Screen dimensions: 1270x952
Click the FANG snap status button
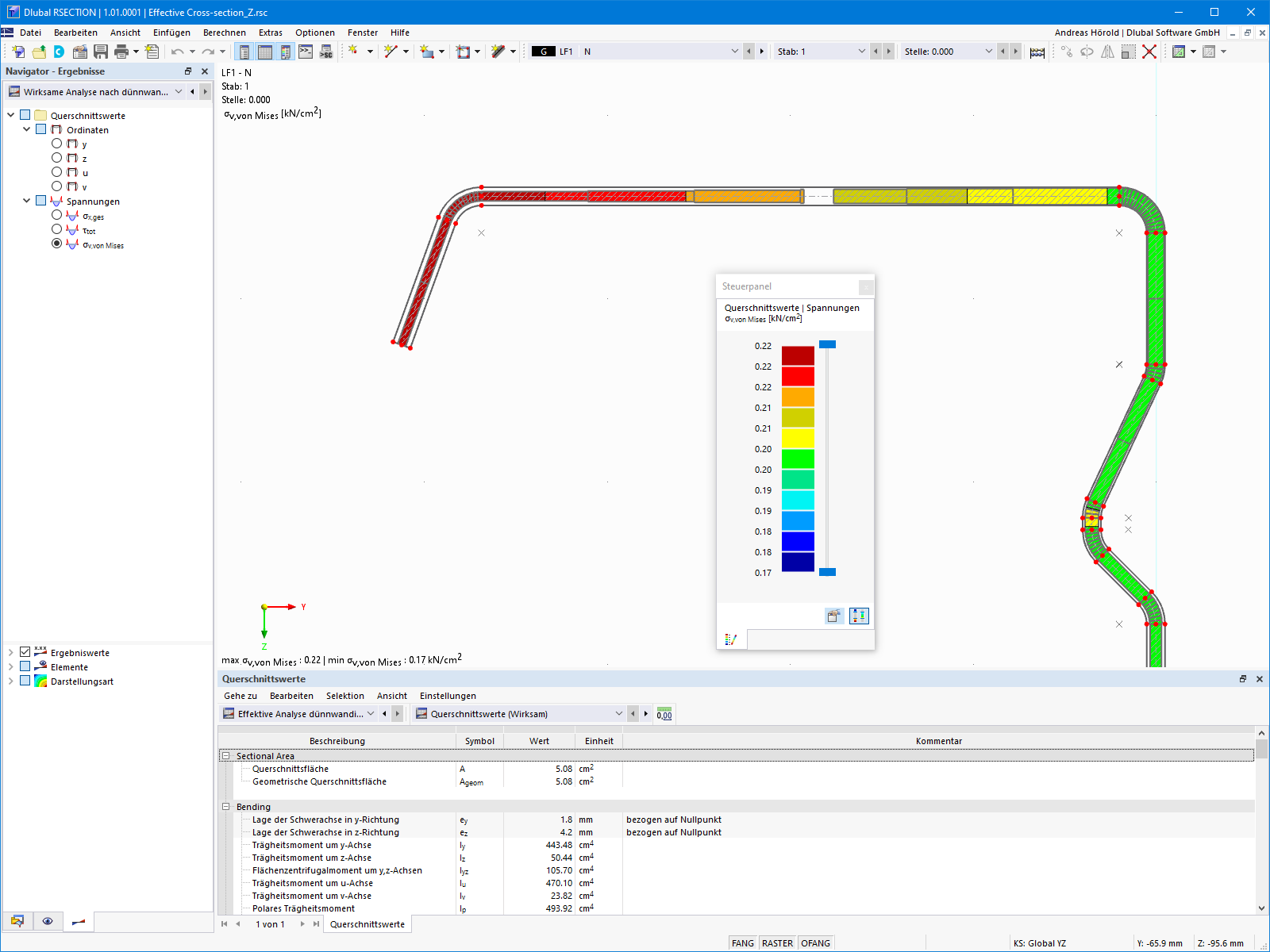click(x=743, y=943)
